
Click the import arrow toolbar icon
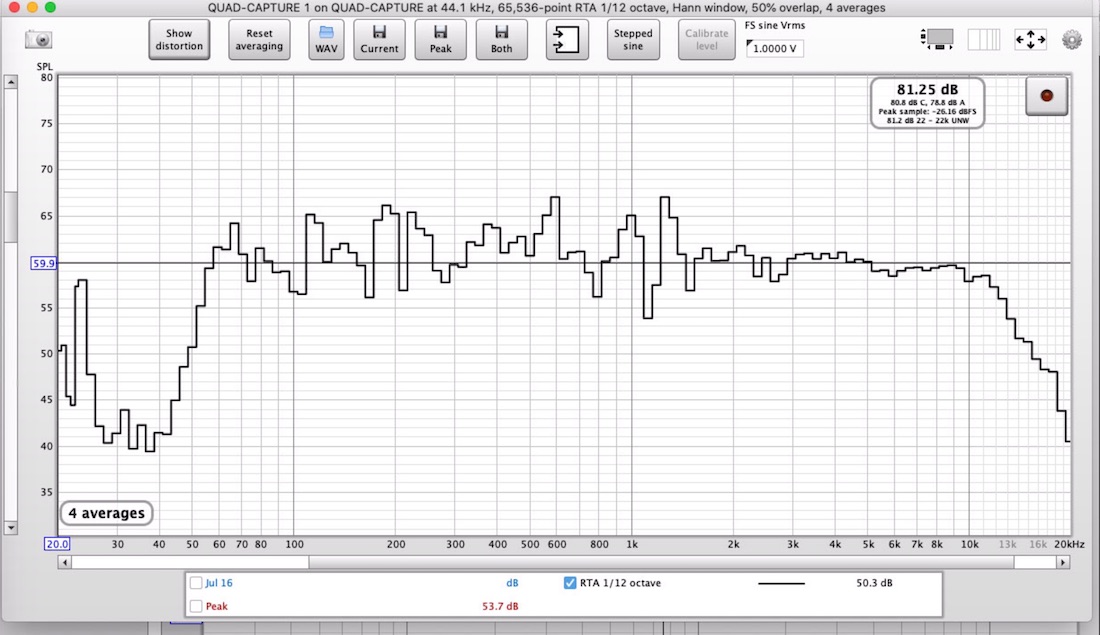click(x=567, y=39)
